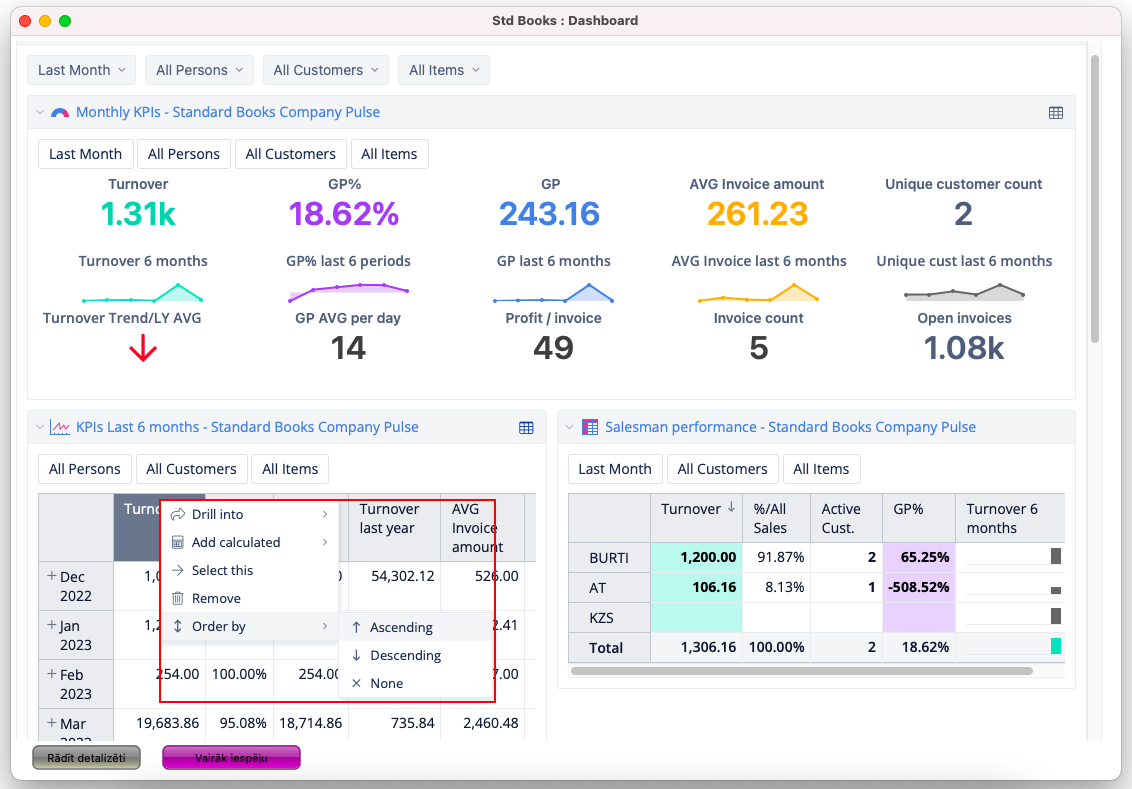Open the All Customers top filter dropdown
1132x789 pixels.
326,70
